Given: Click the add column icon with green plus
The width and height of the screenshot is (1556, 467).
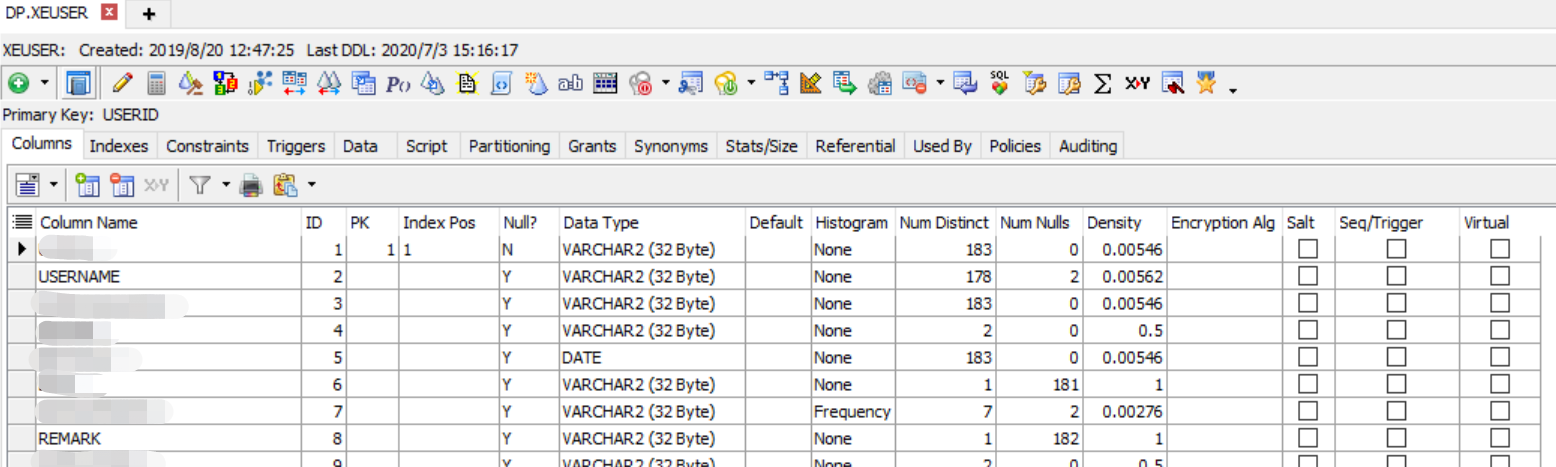Looking at the screenshot, I should click(x=87, y=184).
